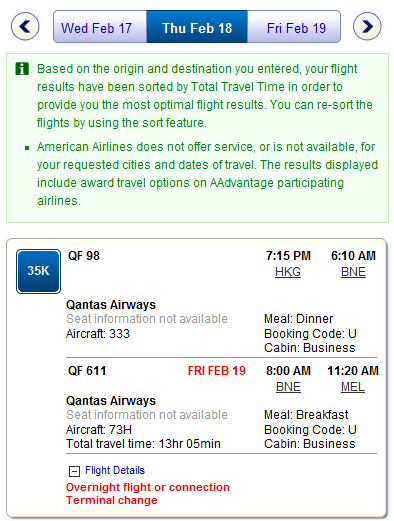The height and width of the screenshot is (521, 394).
Task: Click the green info icon
Action: click(x=22, y=69)
